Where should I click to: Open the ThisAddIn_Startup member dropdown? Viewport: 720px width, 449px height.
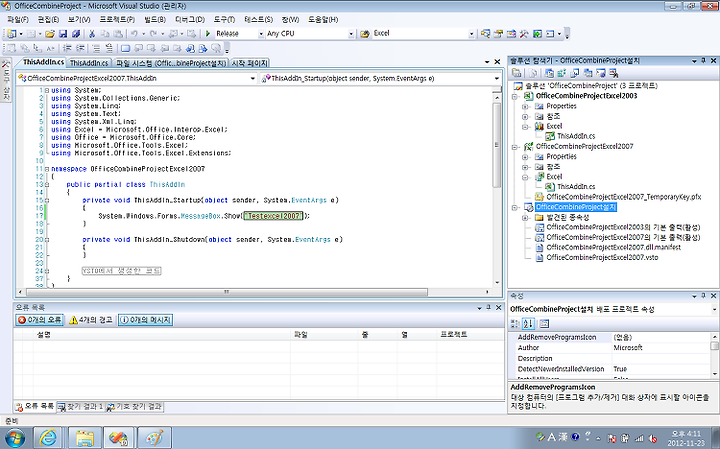496,79
